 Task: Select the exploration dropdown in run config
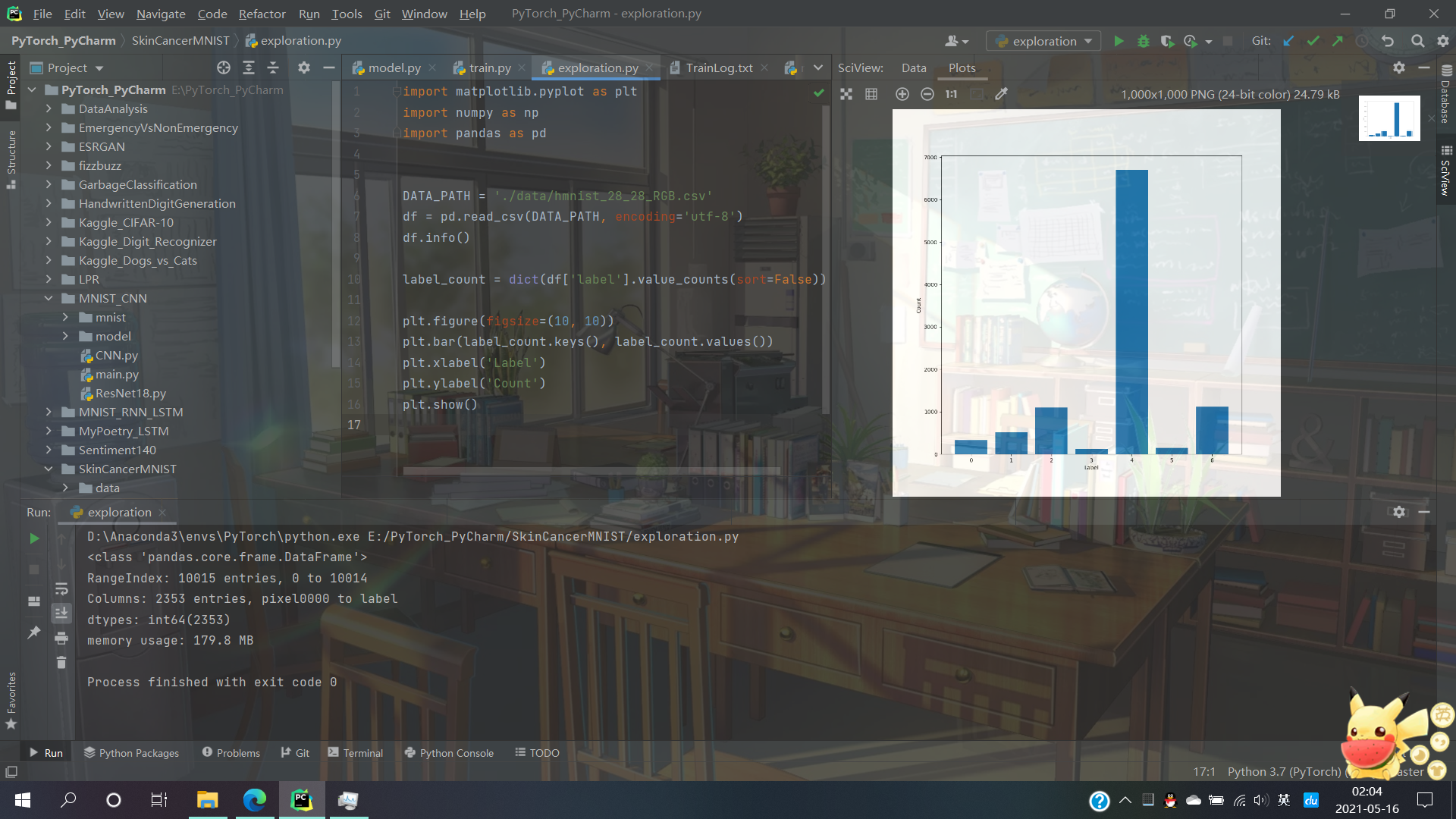[x=1043, y=40]
